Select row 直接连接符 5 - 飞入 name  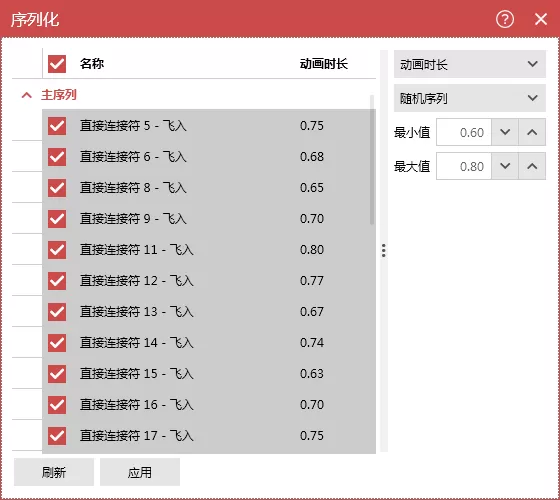point(133,126)
